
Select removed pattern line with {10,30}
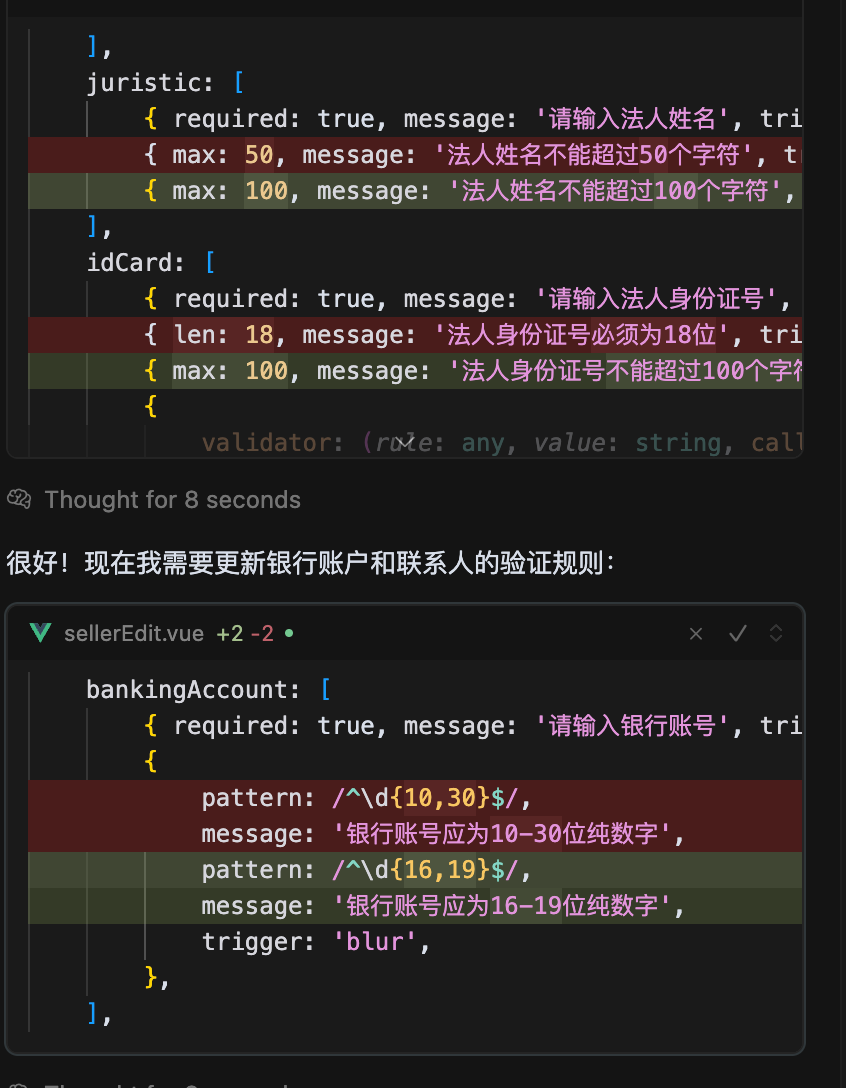[415, 798]
